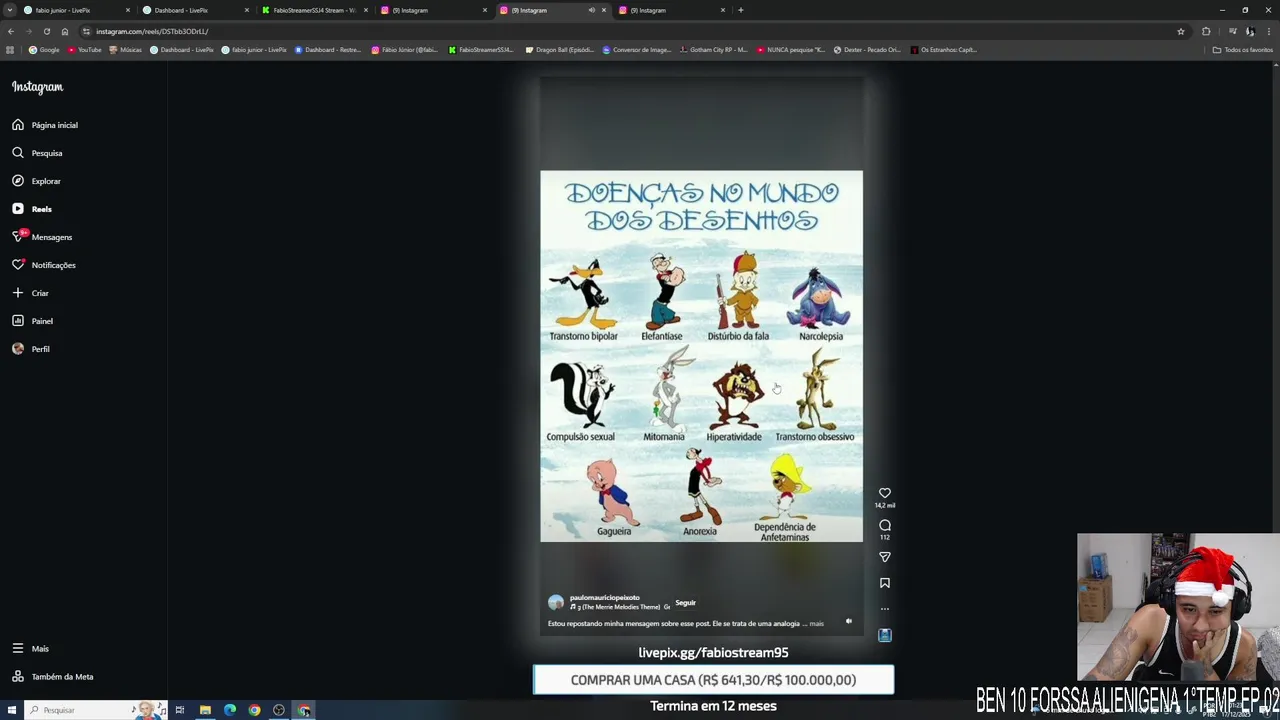The width and height of the screenshot is (1280, 720).
Task: Open the Gotham City RP bookmark
Action: point(714,49)
